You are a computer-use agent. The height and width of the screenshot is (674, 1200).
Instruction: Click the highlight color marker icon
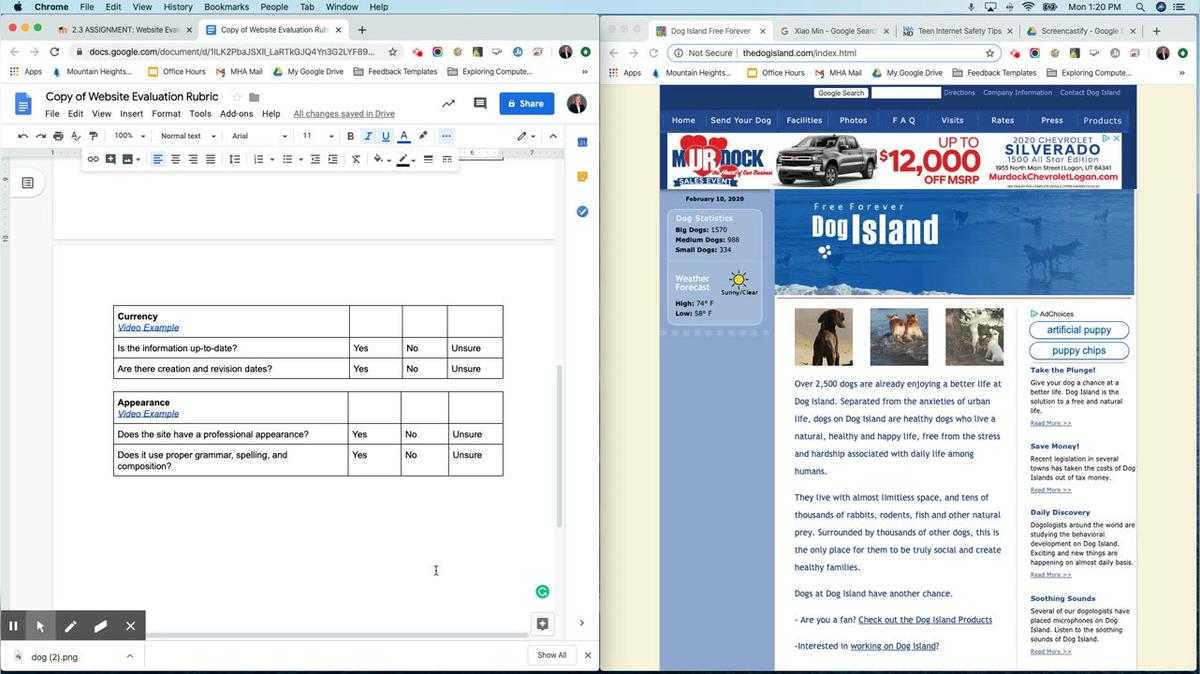[423, 136]
